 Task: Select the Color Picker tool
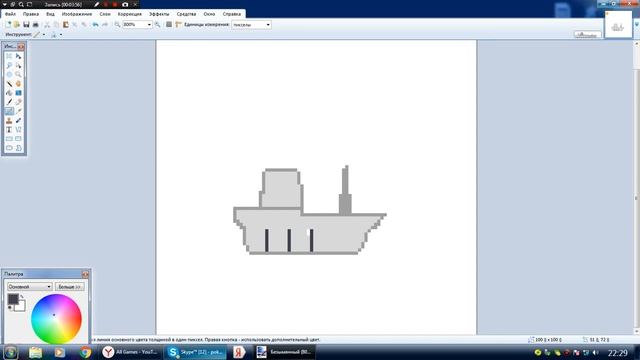click(18, 111)
